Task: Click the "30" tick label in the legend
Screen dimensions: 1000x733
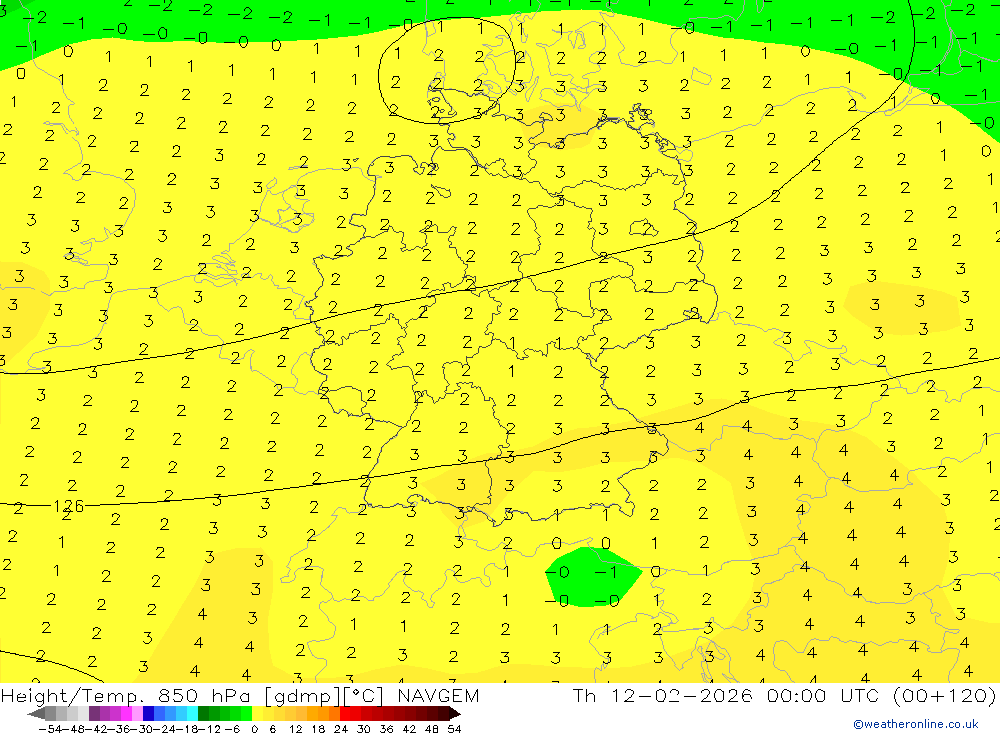Action: pos(364,729)
